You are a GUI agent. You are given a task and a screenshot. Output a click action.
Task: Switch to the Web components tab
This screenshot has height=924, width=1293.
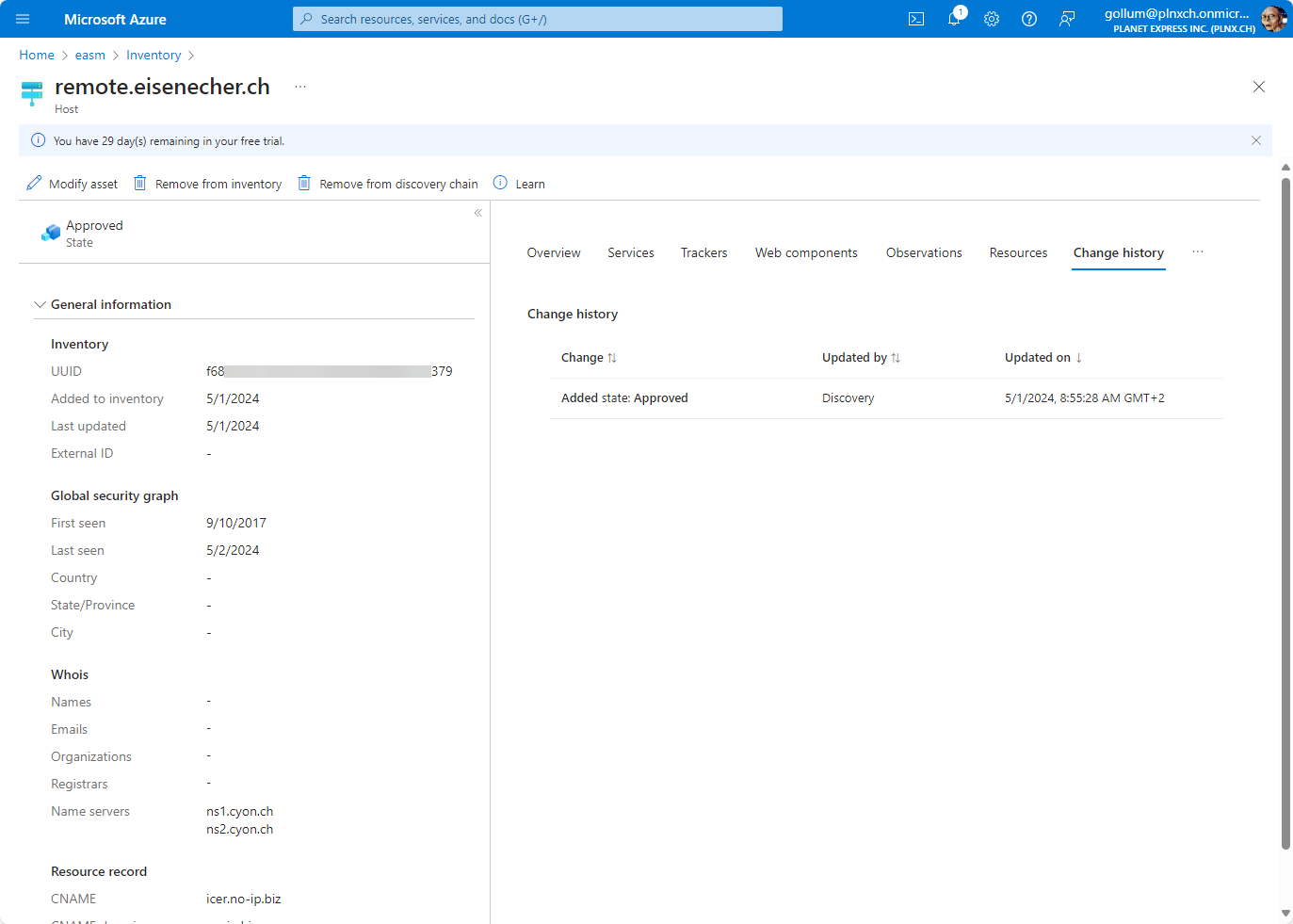point(806,252)
